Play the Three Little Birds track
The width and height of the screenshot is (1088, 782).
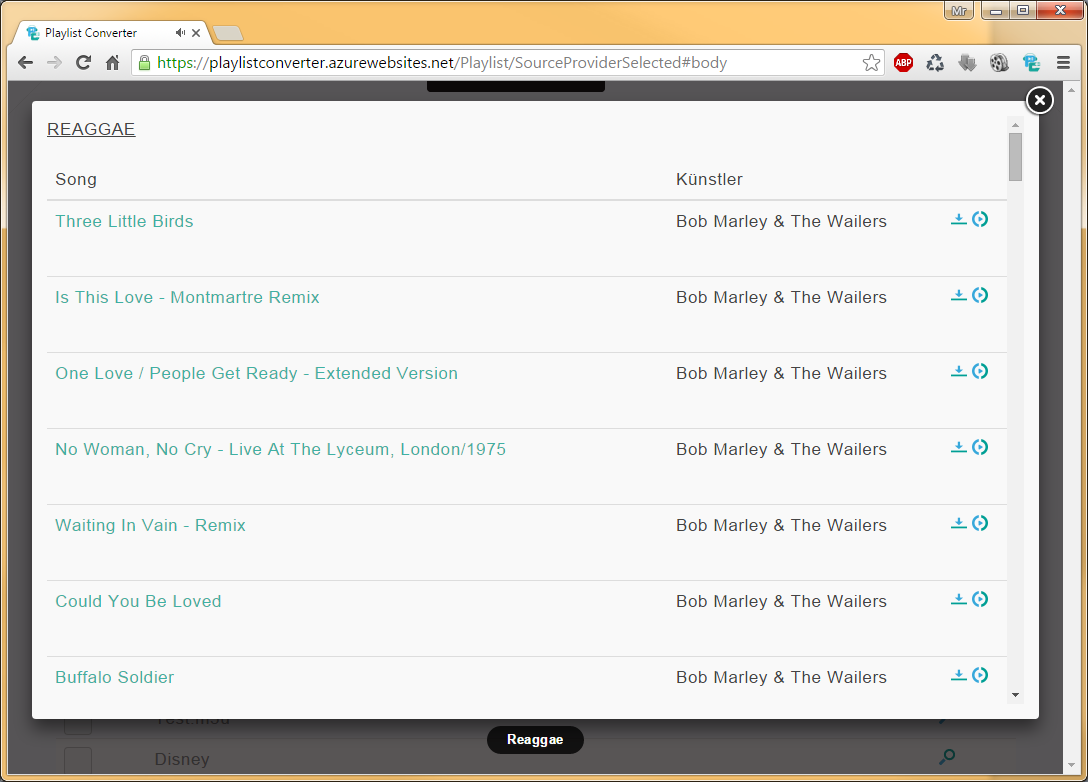[980, 219]
